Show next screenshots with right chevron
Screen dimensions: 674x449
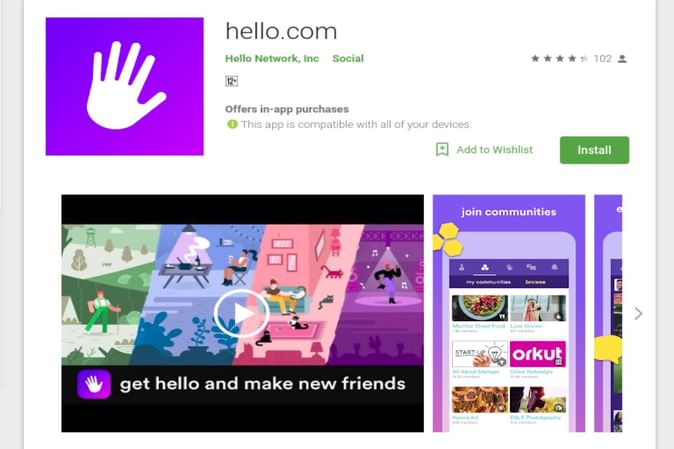tap(638, 314)
